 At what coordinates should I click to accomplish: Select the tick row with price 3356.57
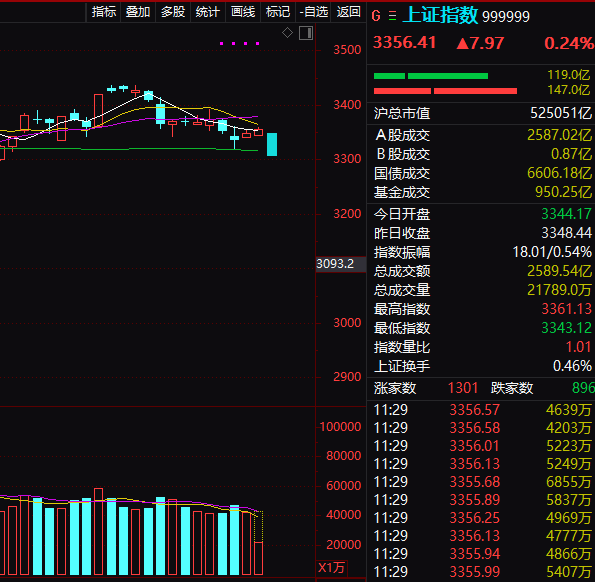coord(482,410)
